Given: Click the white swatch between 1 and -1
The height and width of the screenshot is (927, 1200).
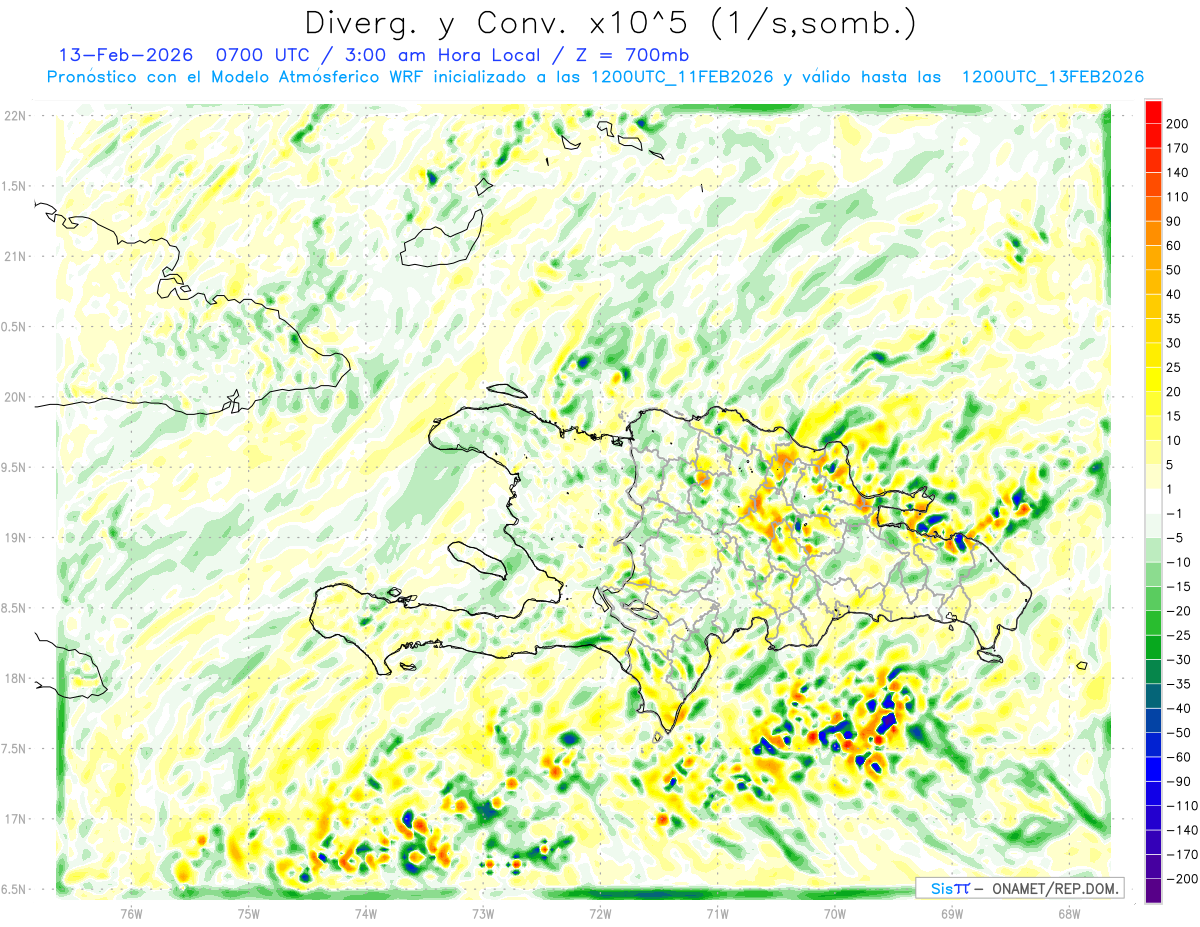Looking at the screenshot, I should (1153, 501).
